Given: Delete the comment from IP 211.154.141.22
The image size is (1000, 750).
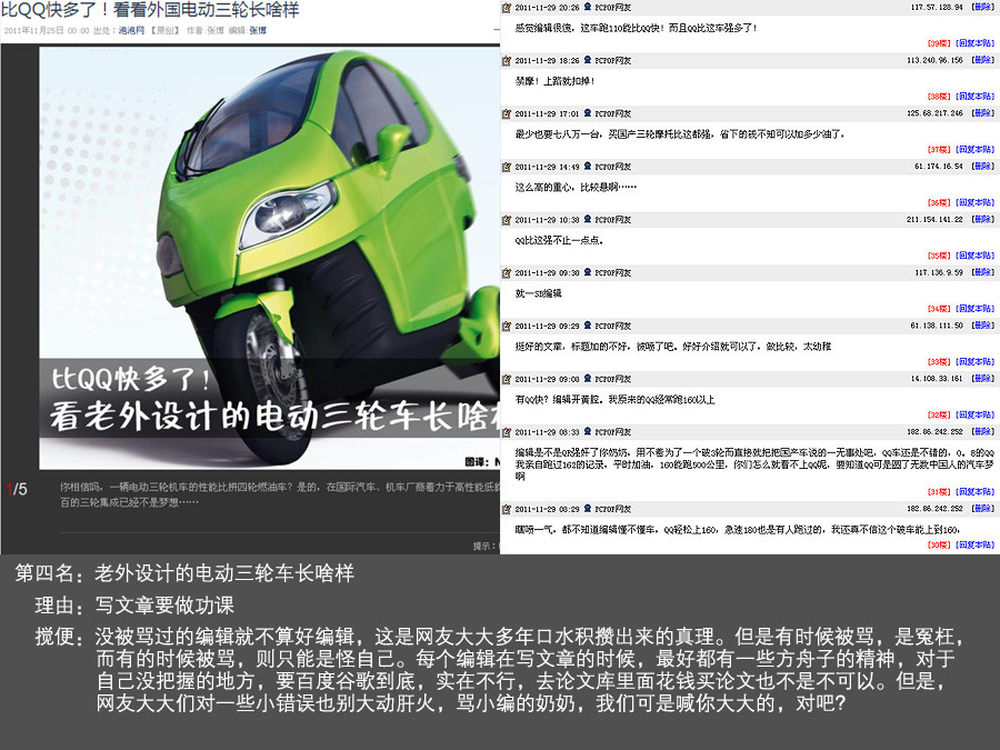Looking at the screenshot, I should tap(983, 219).
